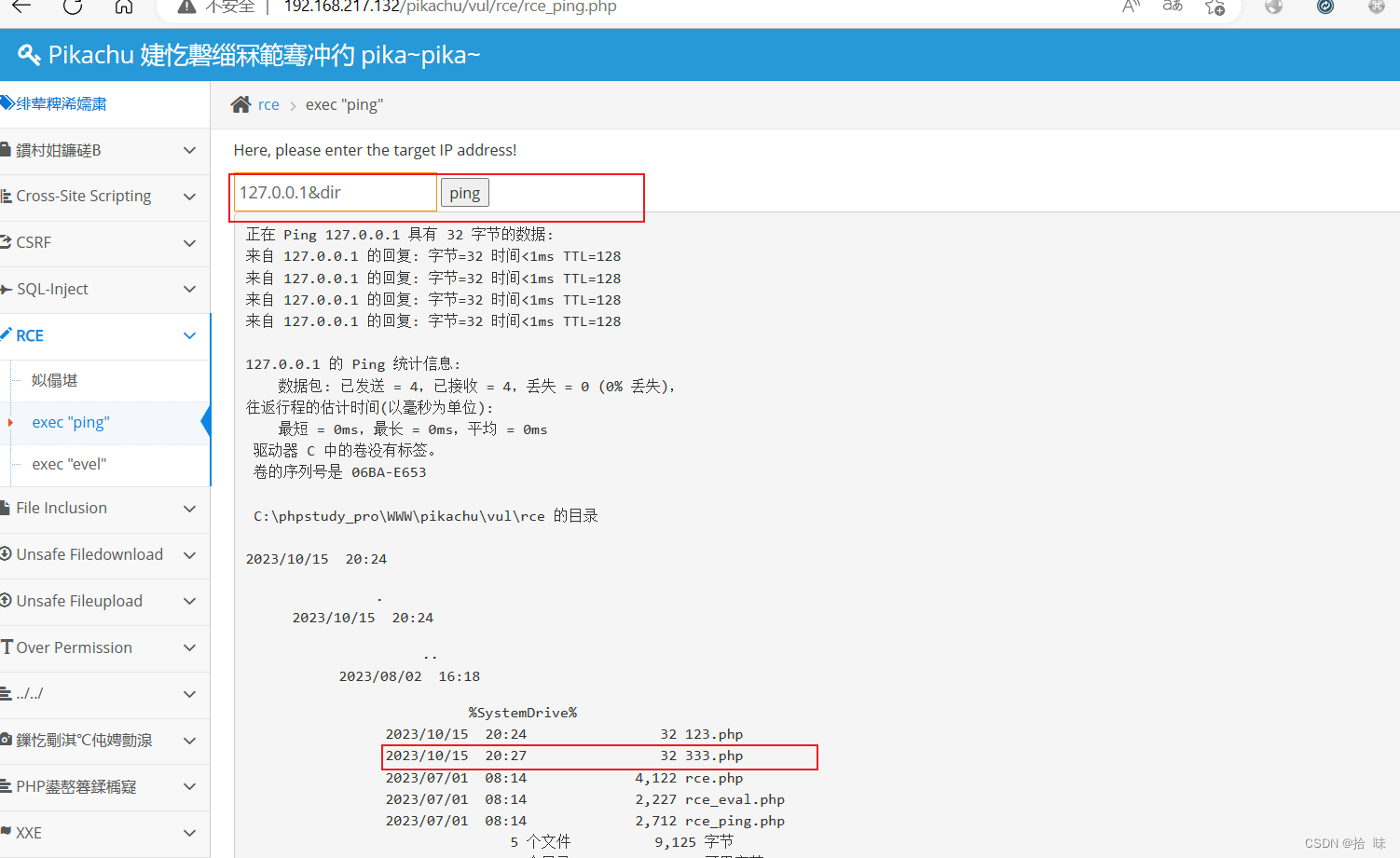Image resolution: width=1400 pixels, height=858 pixels.
Task: Click the pencil icon beside RCE
Action: 7,334
